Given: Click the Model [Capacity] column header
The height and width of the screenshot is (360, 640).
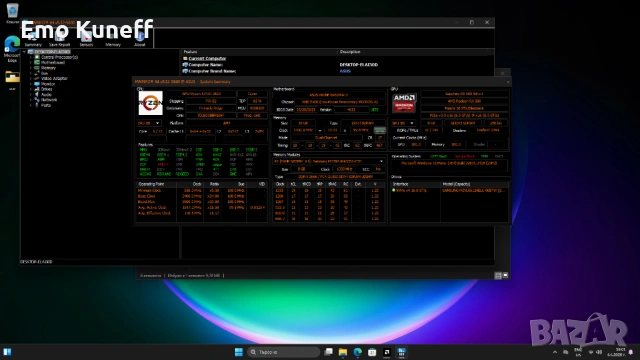Looking at the screenshot, I should [475, 184].
